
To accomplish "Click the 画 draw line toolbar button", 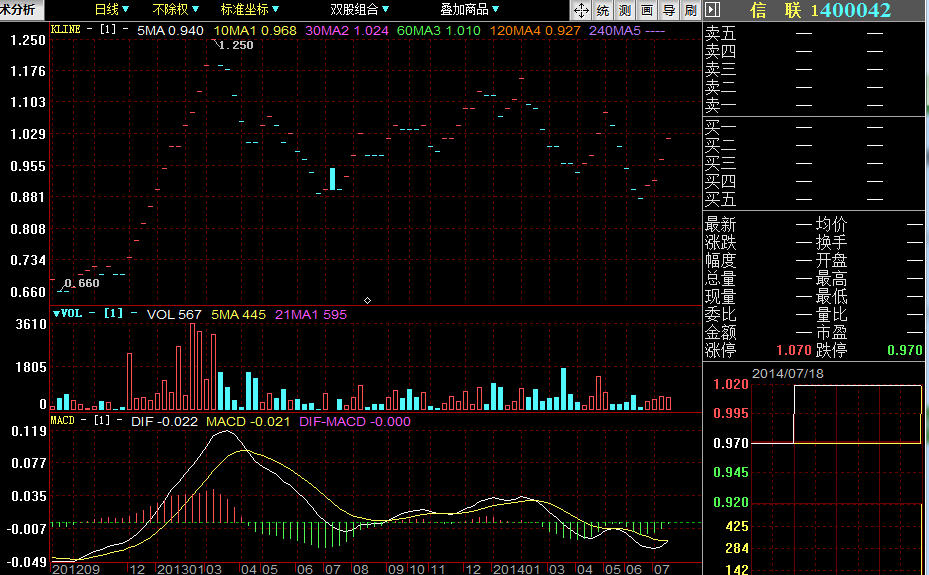I will [647, 10].
